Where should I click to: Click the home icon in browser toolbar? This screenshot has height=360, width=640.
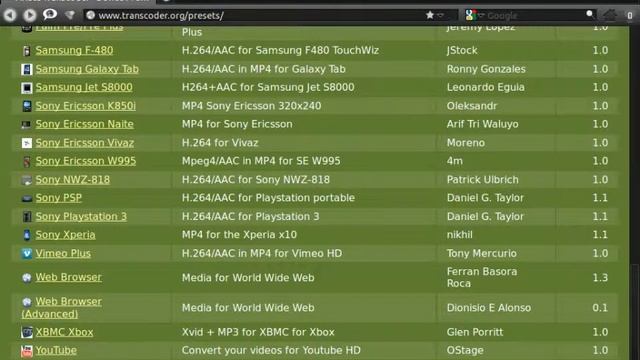pyautogui.click(x=610, y=16)
